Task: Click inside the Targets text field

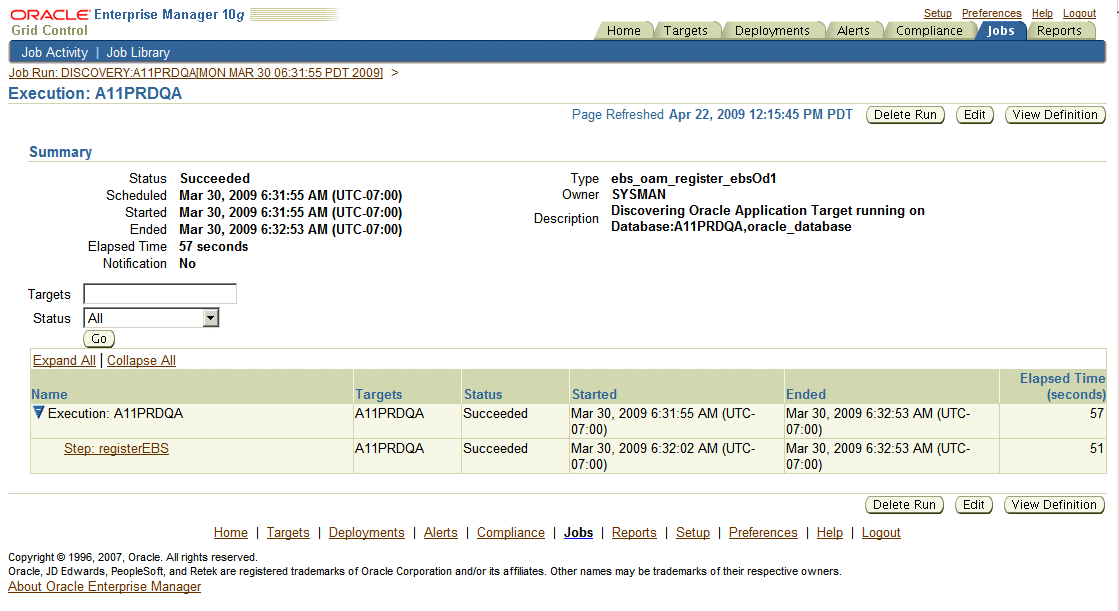Action: (159, 293)
